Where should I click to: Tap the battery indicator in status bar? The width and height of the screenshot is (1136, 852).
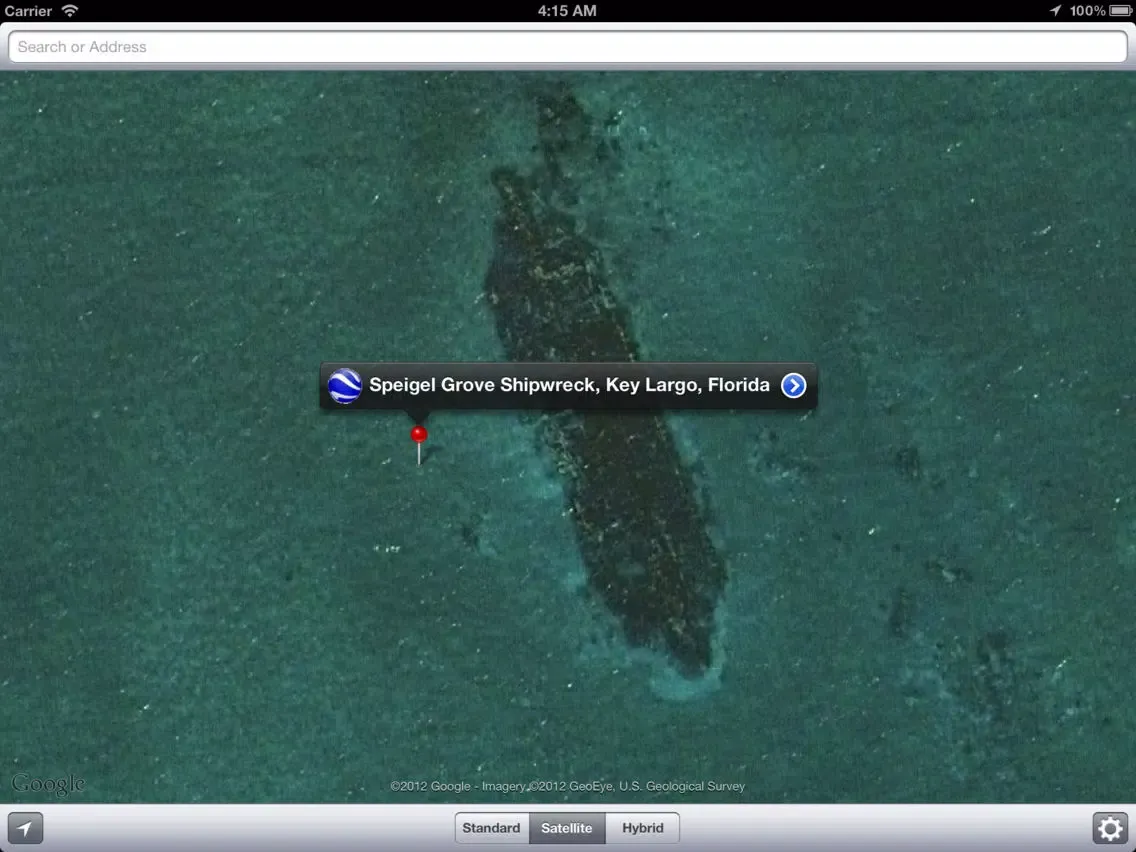pos(1120,11)
